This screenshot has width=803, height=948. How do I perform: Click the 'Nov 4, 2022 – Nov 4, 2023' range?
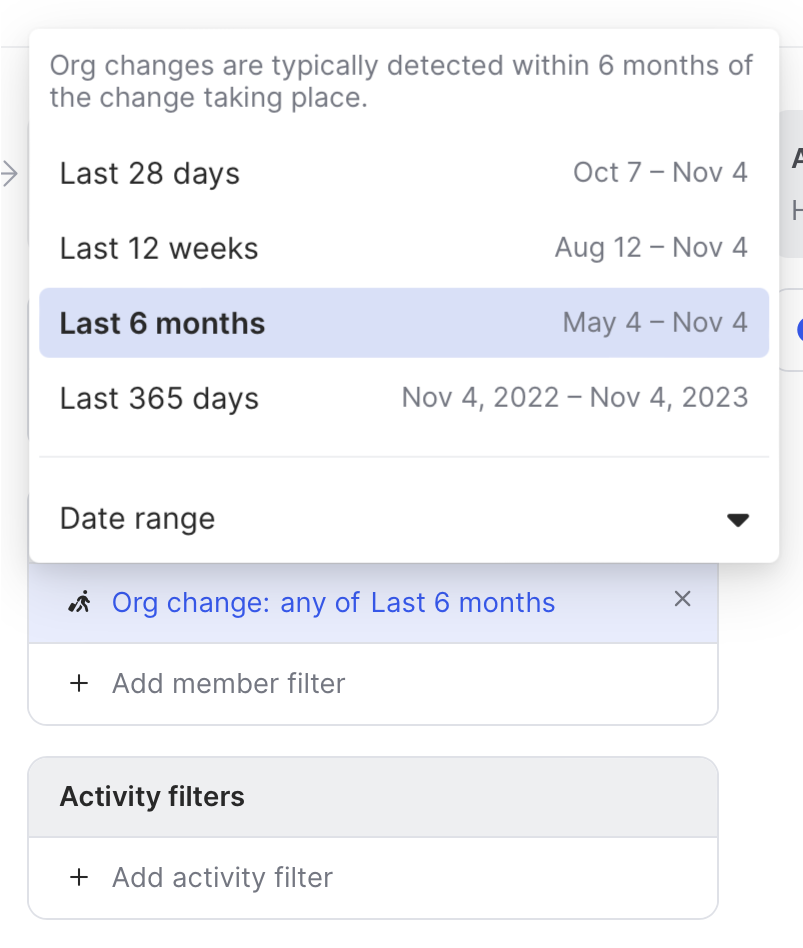pos(574,398)
